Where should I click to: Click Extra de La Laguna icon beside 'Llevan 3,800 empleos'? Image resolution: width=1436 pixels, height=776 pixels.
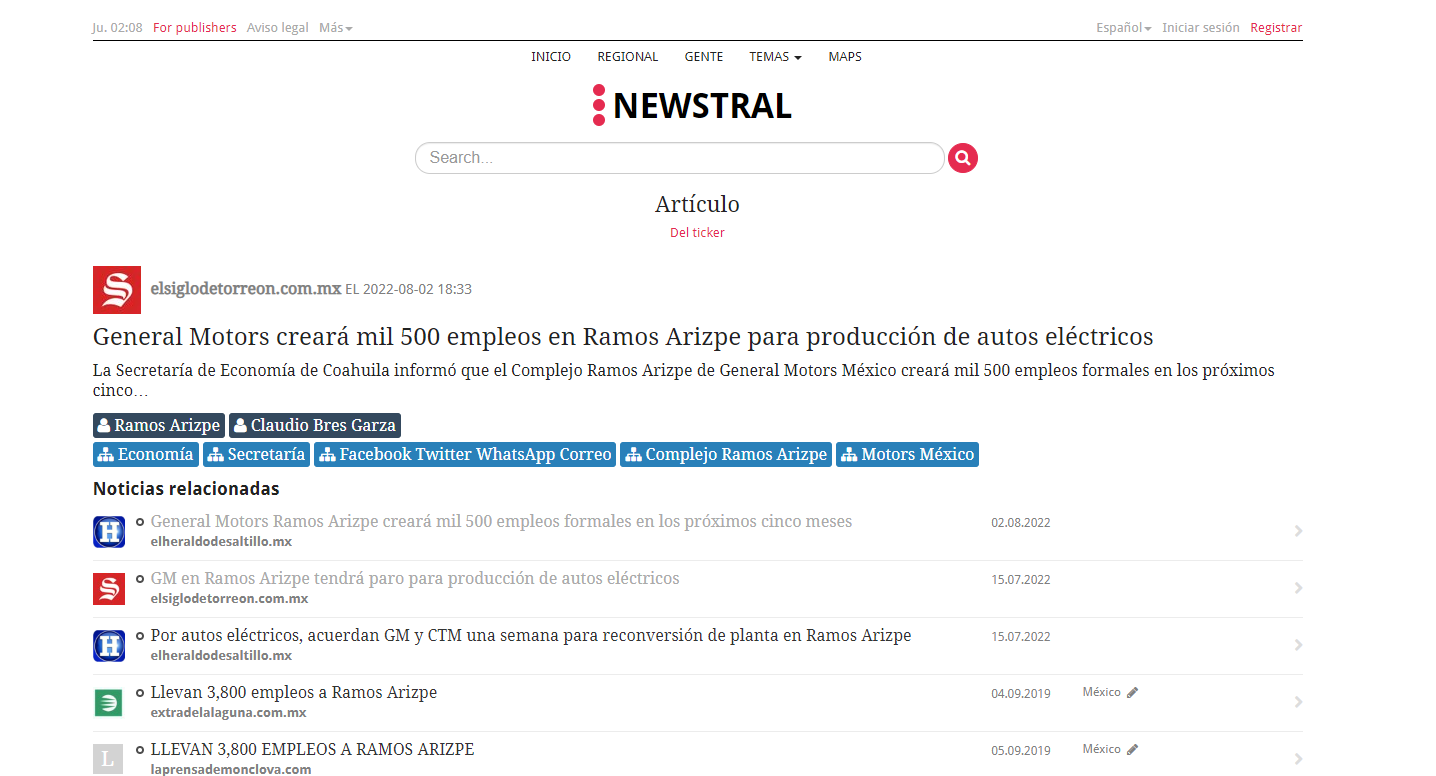point(108,703)
